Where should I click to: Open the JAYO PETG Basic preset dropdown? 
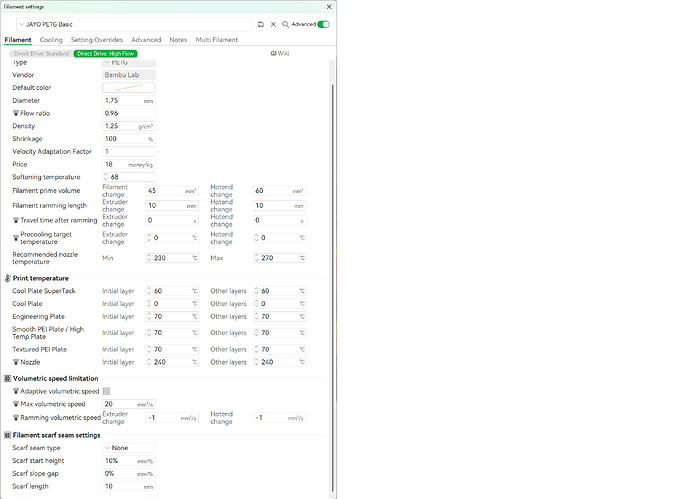coord(134,24)
